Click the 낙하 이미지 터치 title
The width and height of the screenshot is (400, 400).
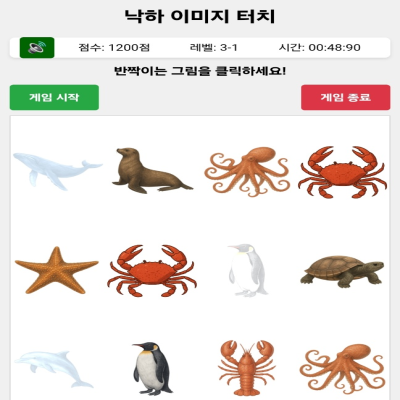point(200,16)
